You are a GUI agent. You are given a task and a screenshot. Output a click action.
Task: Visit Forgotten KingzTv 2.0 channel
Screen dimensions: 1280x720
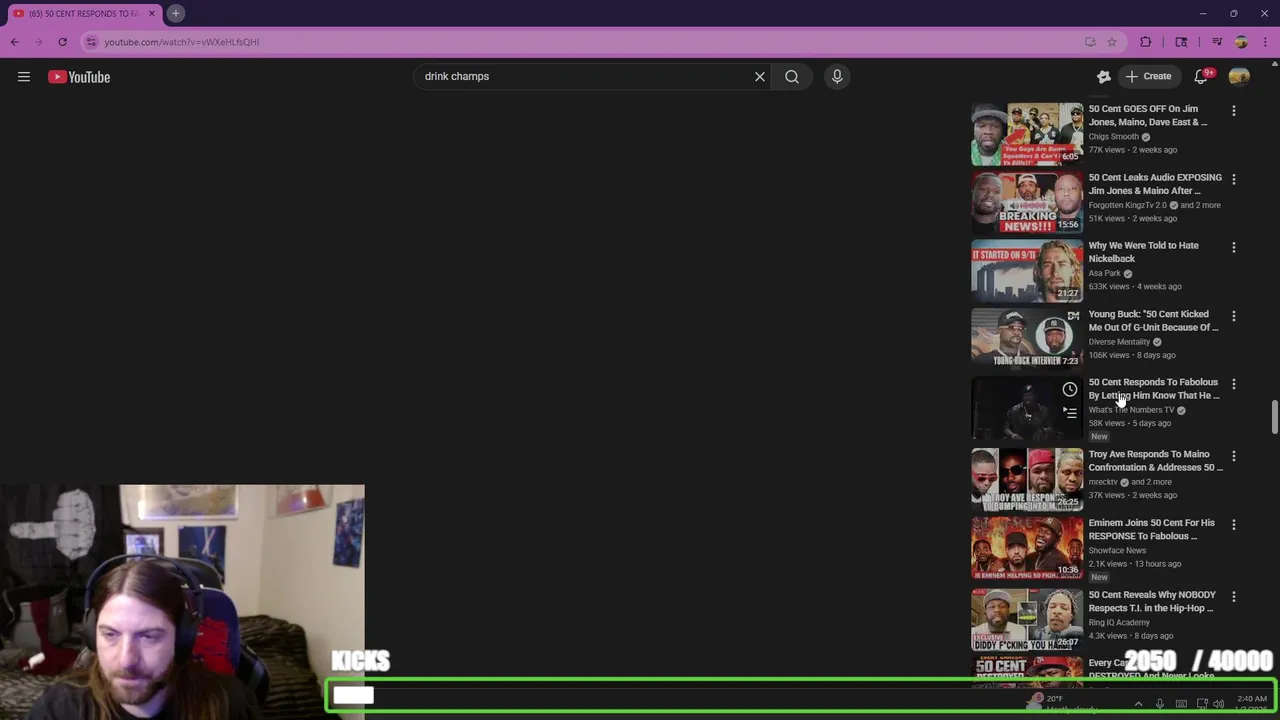pyautogui.click(x=1127, y=205)
